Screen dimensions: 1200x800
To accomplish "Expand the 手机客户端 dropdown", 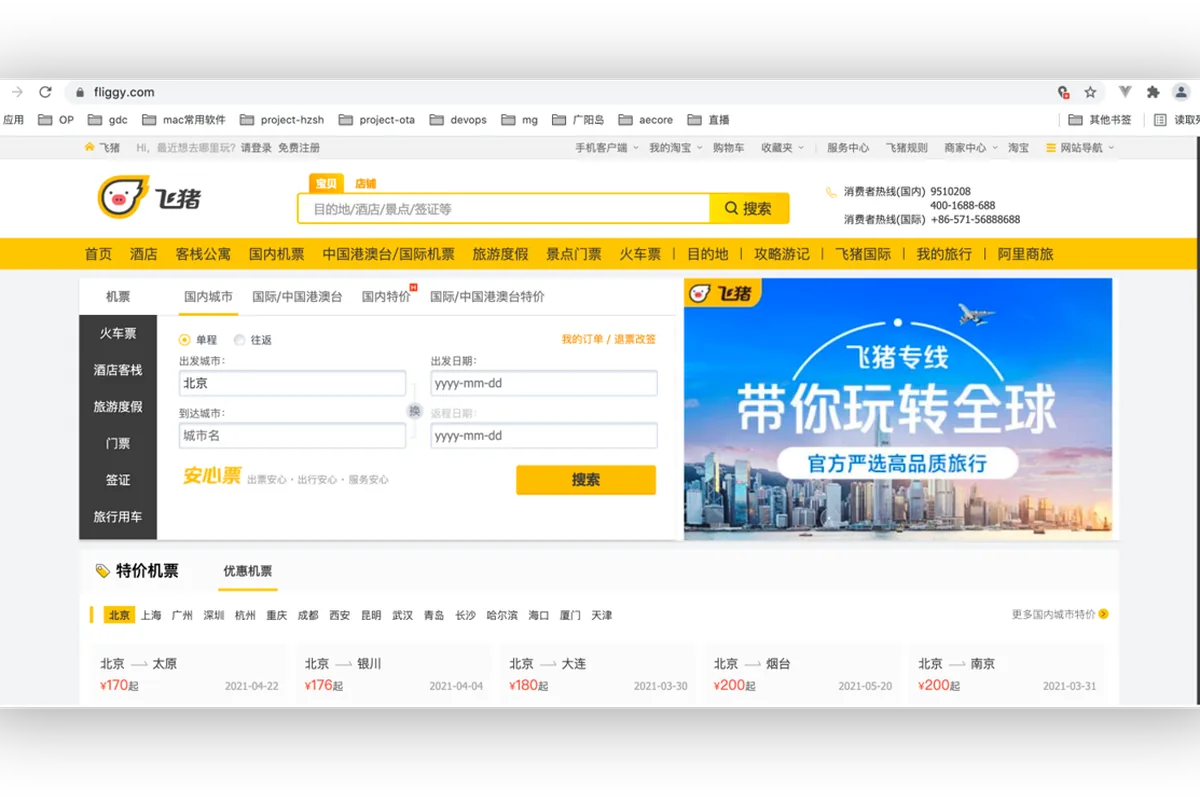I will tap(606, 147).
